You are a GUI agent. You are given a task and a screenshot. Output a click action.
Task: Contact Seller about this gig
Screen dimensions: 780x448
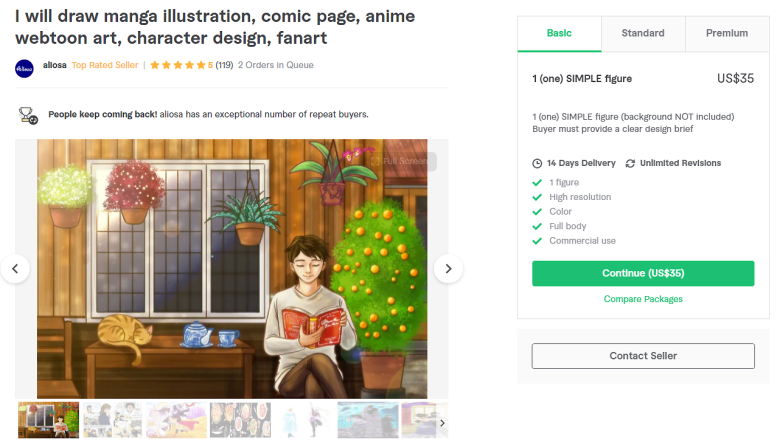point(643,356)
